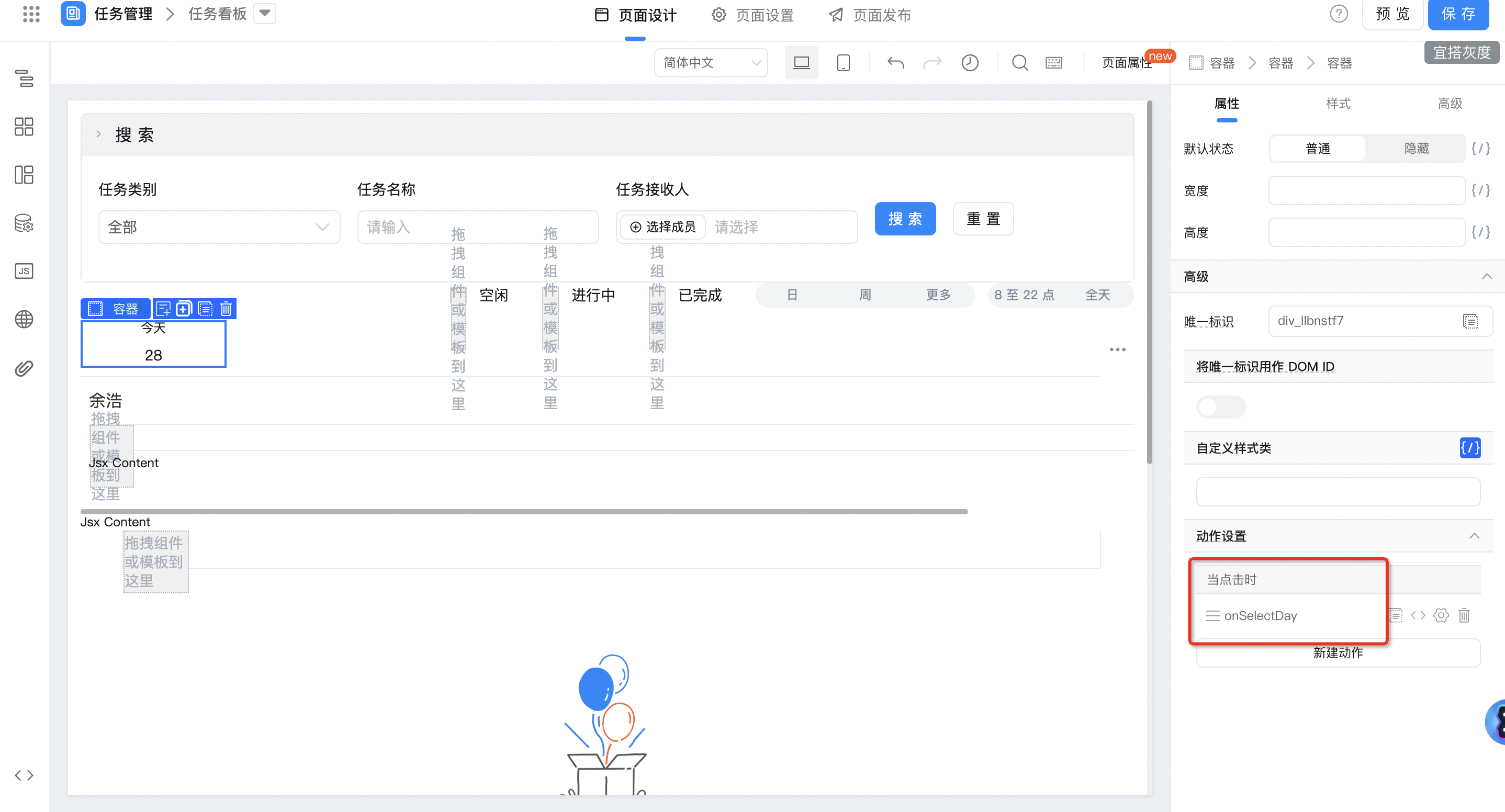Viewport: 1505px width, 812px height.
Task: Open the outline tree panel icon
Action: 24,78
